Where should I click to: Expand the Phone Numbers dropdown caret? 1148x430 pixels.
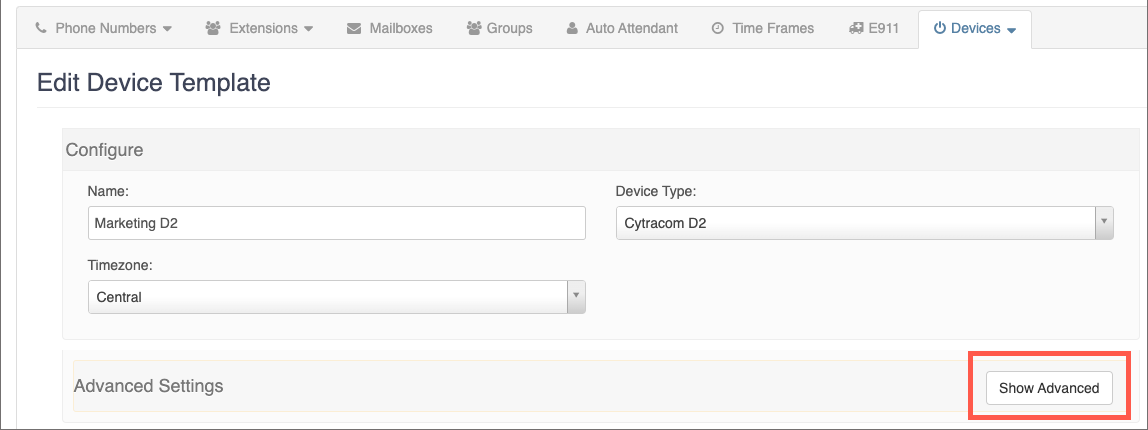(167, 29)
